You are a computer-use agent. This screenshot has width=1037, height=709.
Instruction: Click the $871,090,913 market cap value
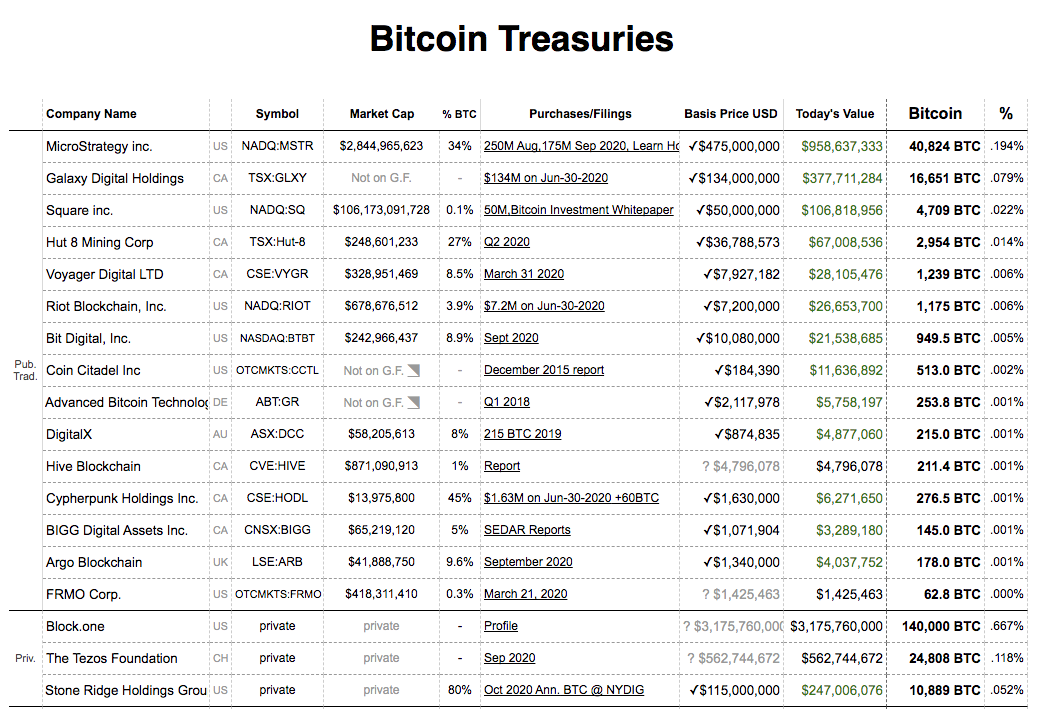382,466
